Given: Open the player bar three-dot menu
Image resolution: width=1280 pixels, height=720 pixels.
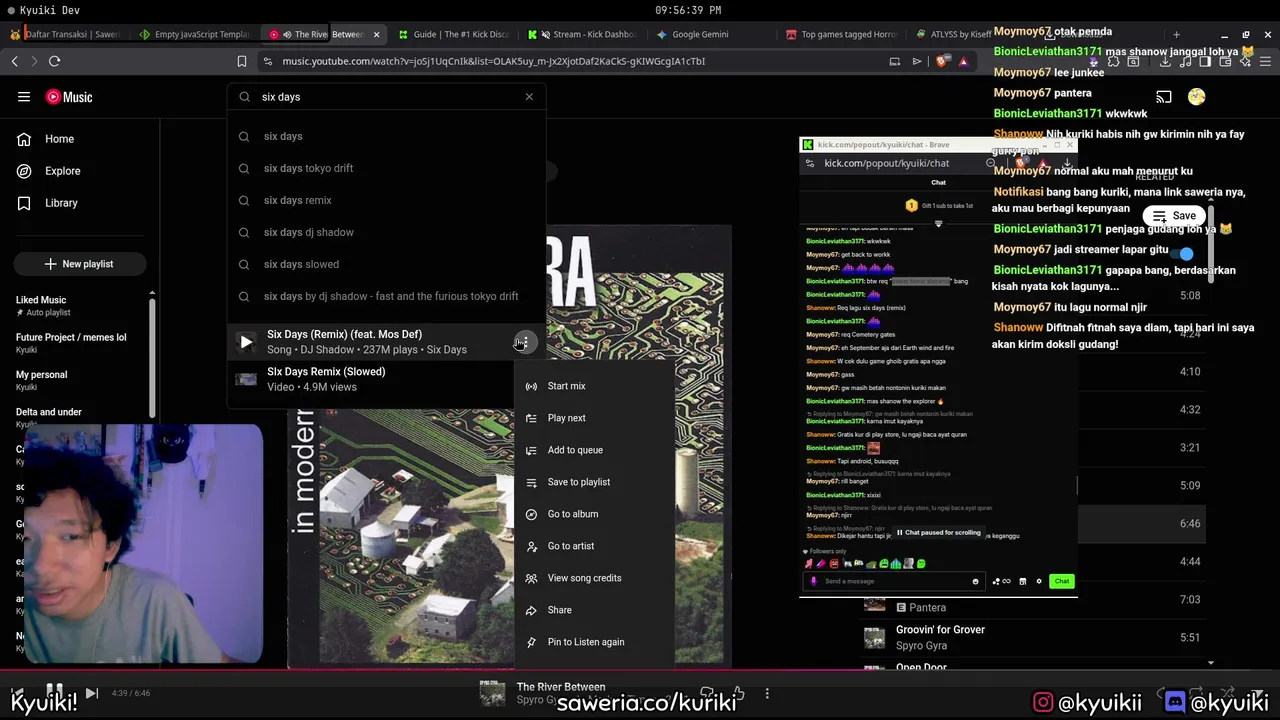Looking at the screenshot, I should (x=767, y=693).
